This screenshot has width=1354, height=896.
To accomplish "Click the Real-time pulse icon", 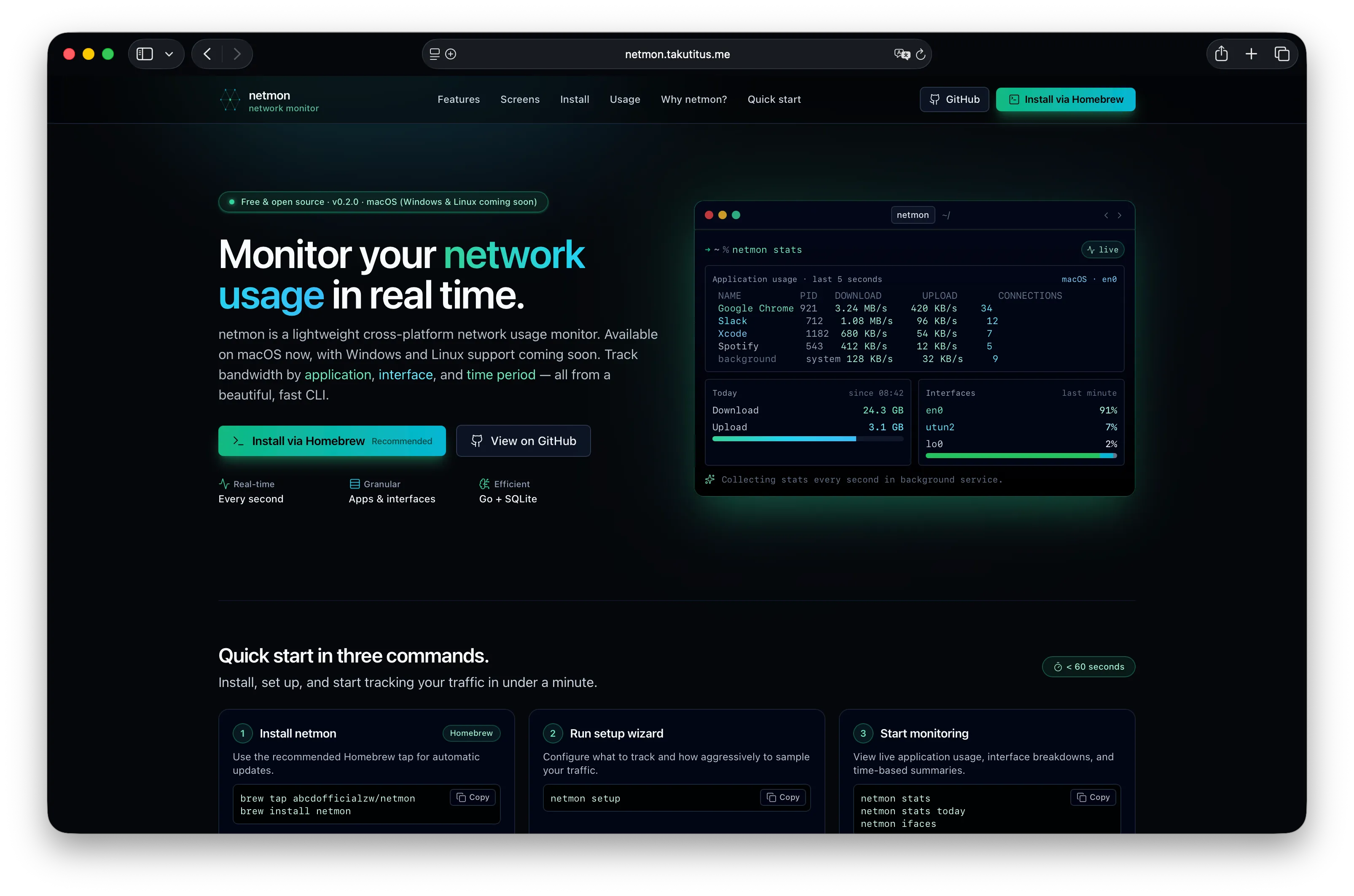I will [224, 483].
